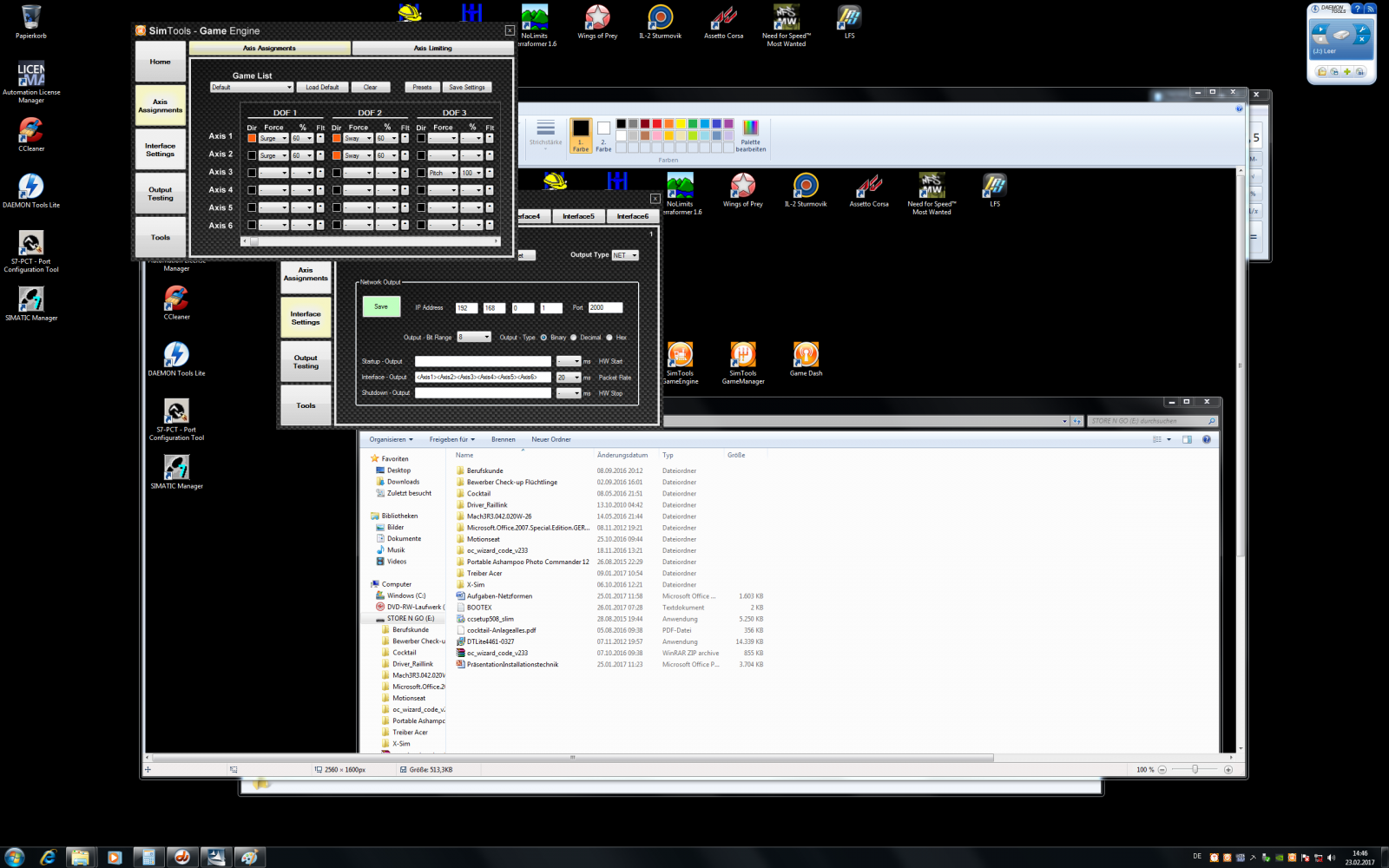Open the Output Type NET dropdown

pos(625,255)
